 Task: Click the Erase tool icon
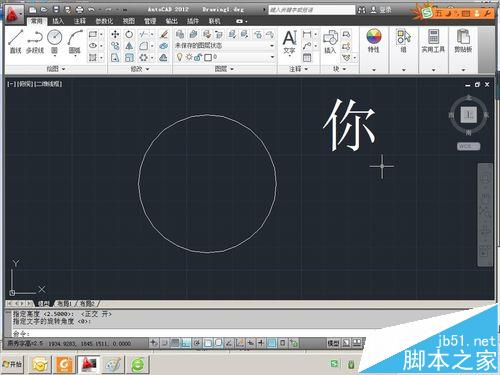[x=164, y=34]
